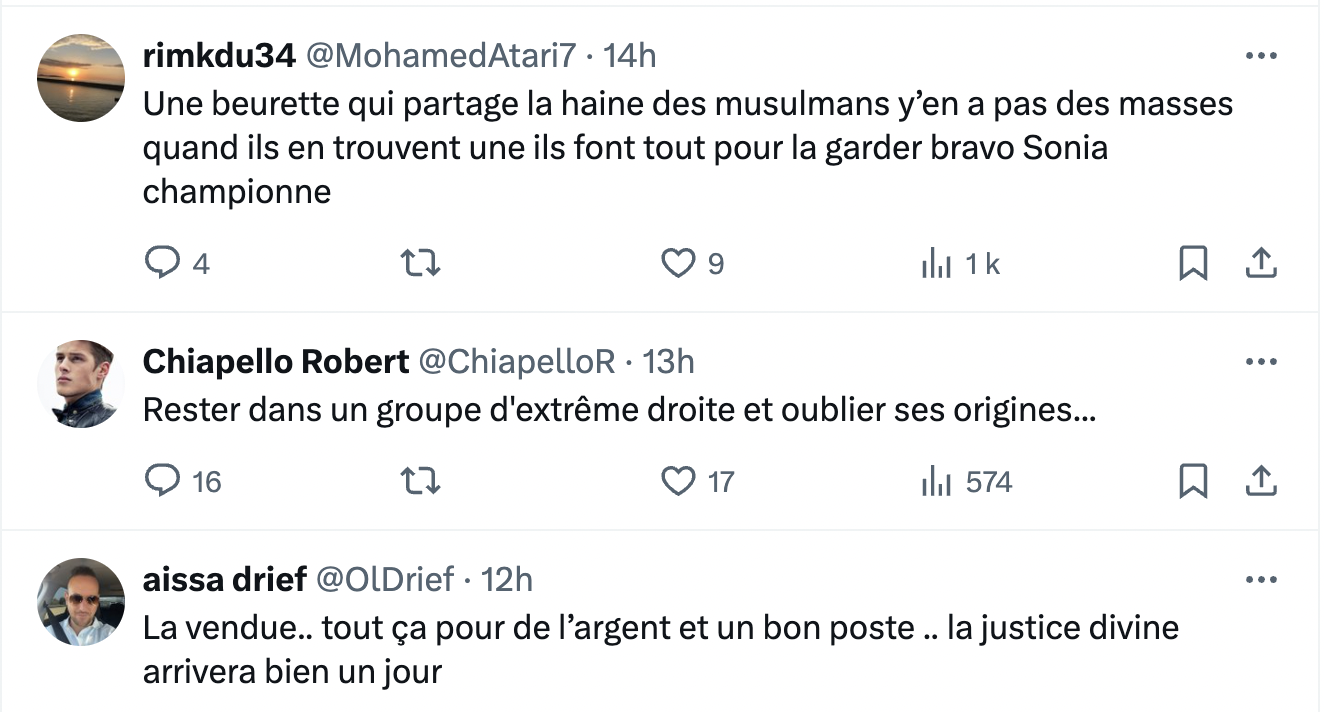Open the 13h timestamp link
The width and height of the screenshot is (1324, 712).
(668, 361)
